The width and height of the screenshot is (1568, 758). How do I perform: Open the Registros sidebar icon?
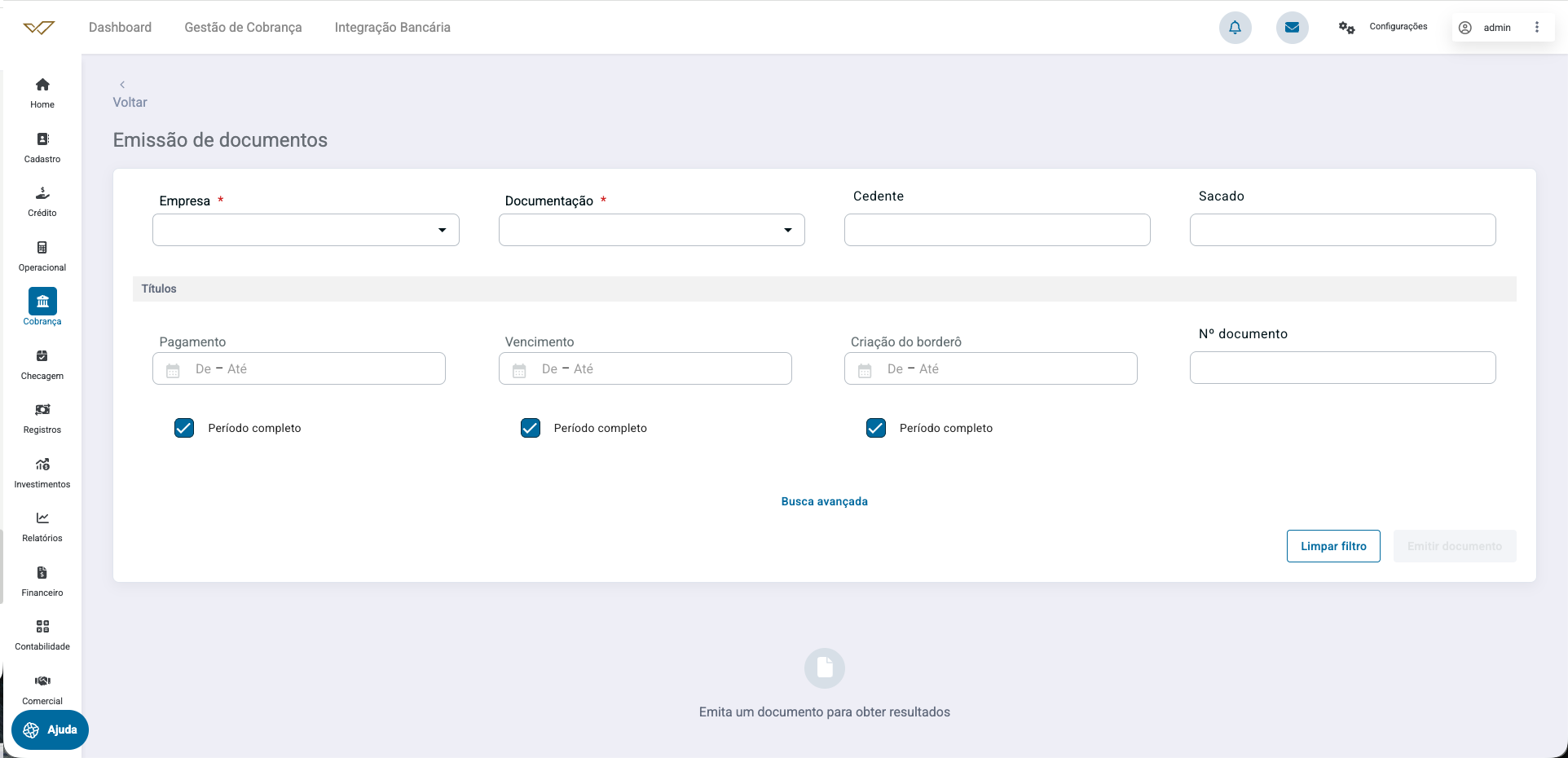[42, 410]
